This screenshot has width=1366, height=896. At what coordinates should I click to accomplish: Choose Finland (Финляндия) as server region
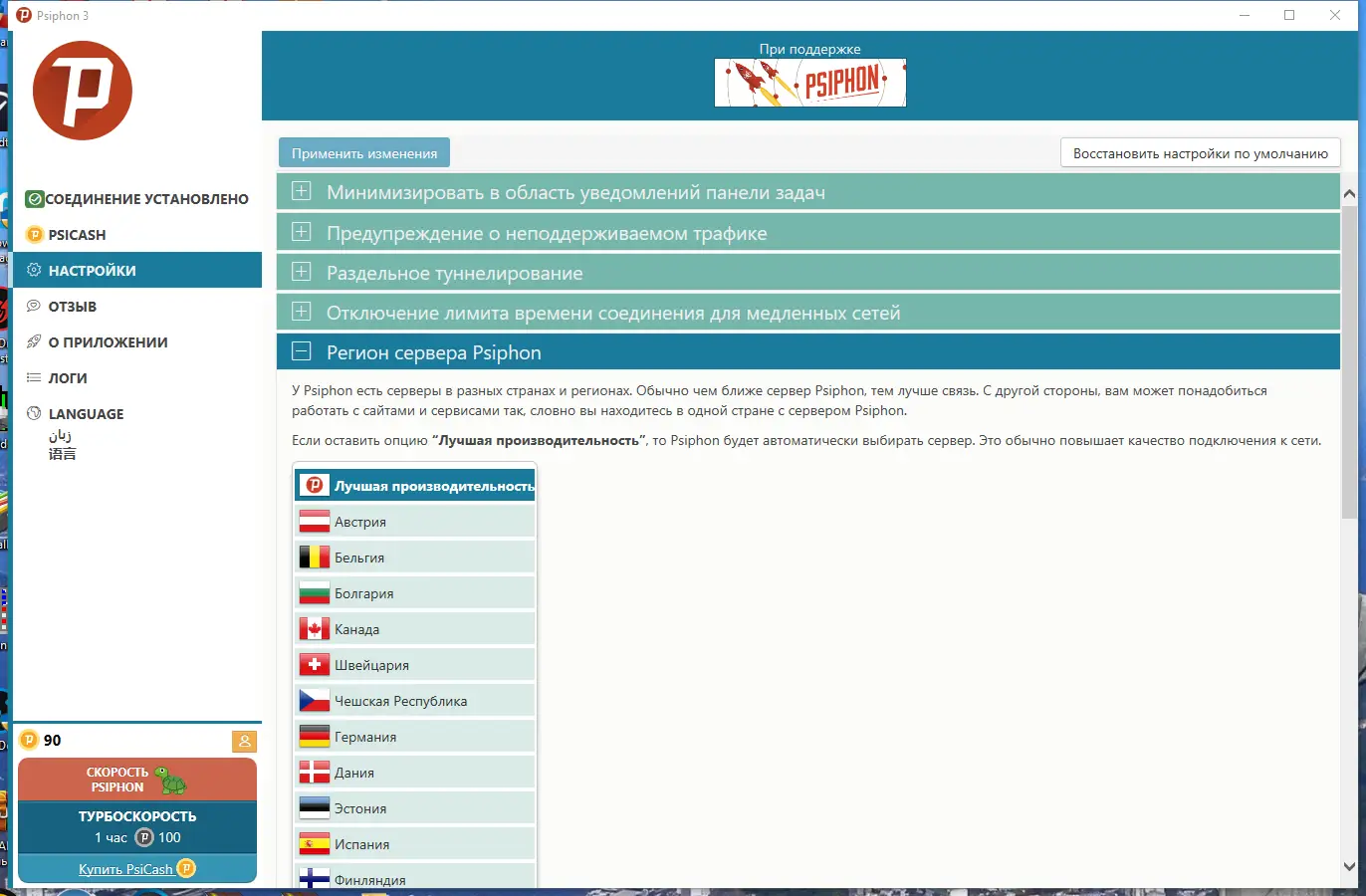click(x=415, y=878)
